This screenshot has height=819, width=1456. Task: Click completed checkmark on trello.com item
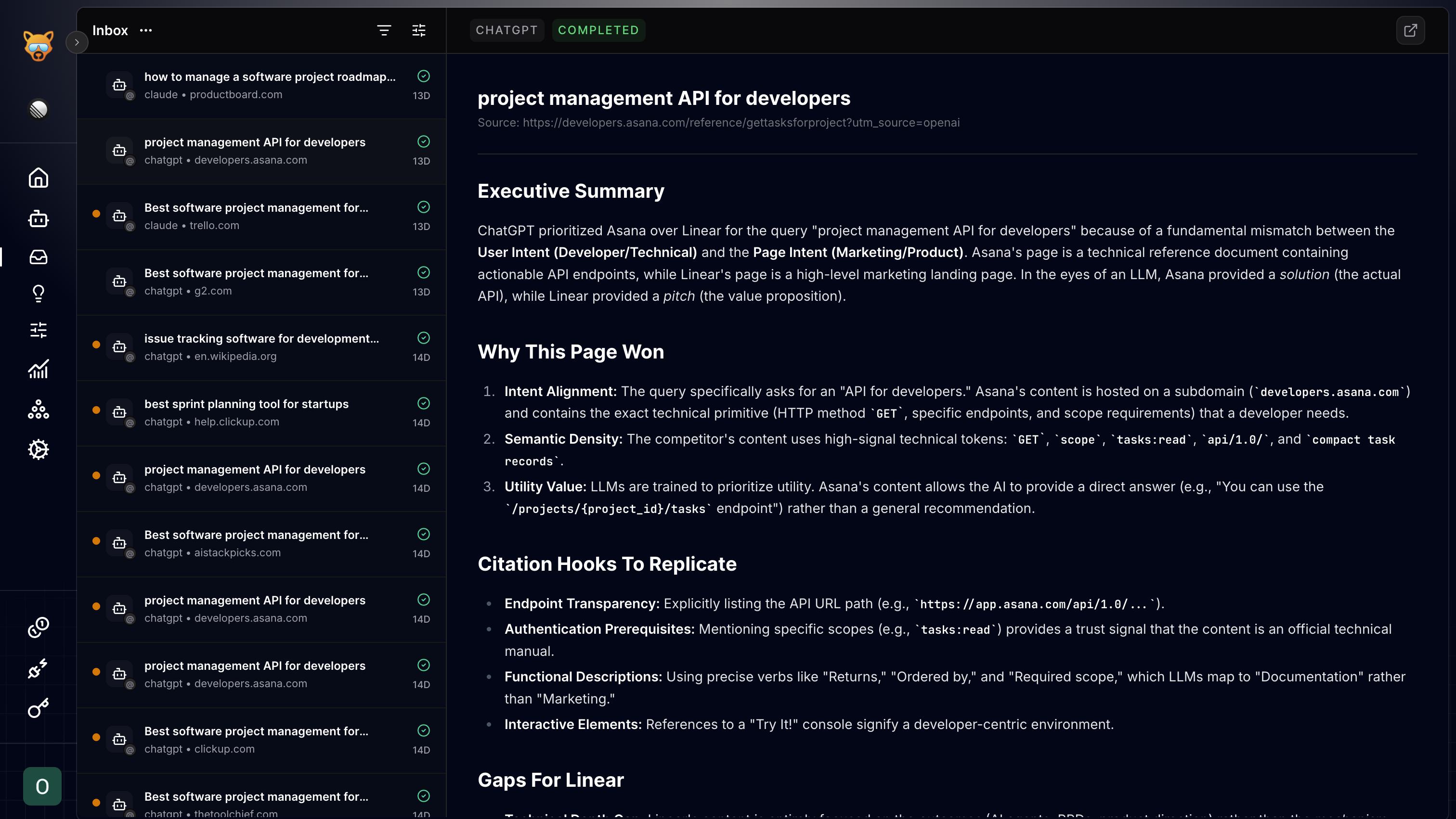423,207
